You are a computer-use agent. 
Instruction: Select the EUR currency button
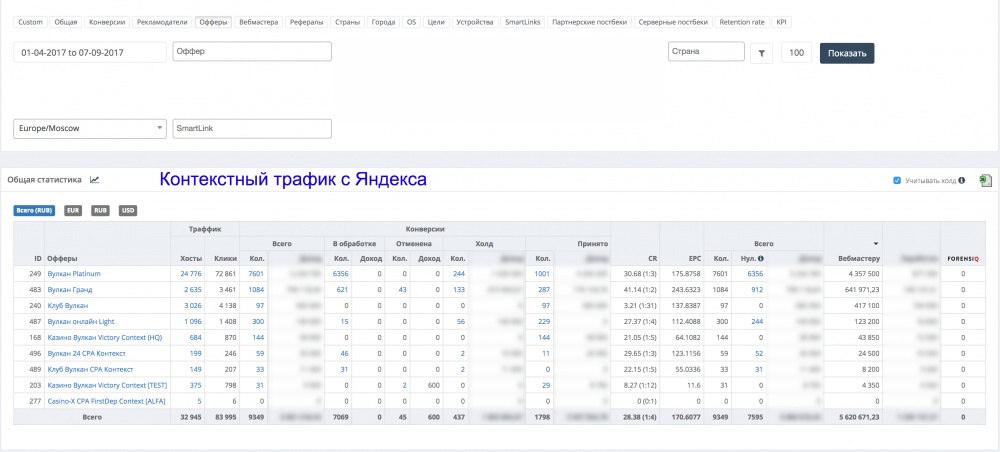pyautogui.click(x=73, y=210)
